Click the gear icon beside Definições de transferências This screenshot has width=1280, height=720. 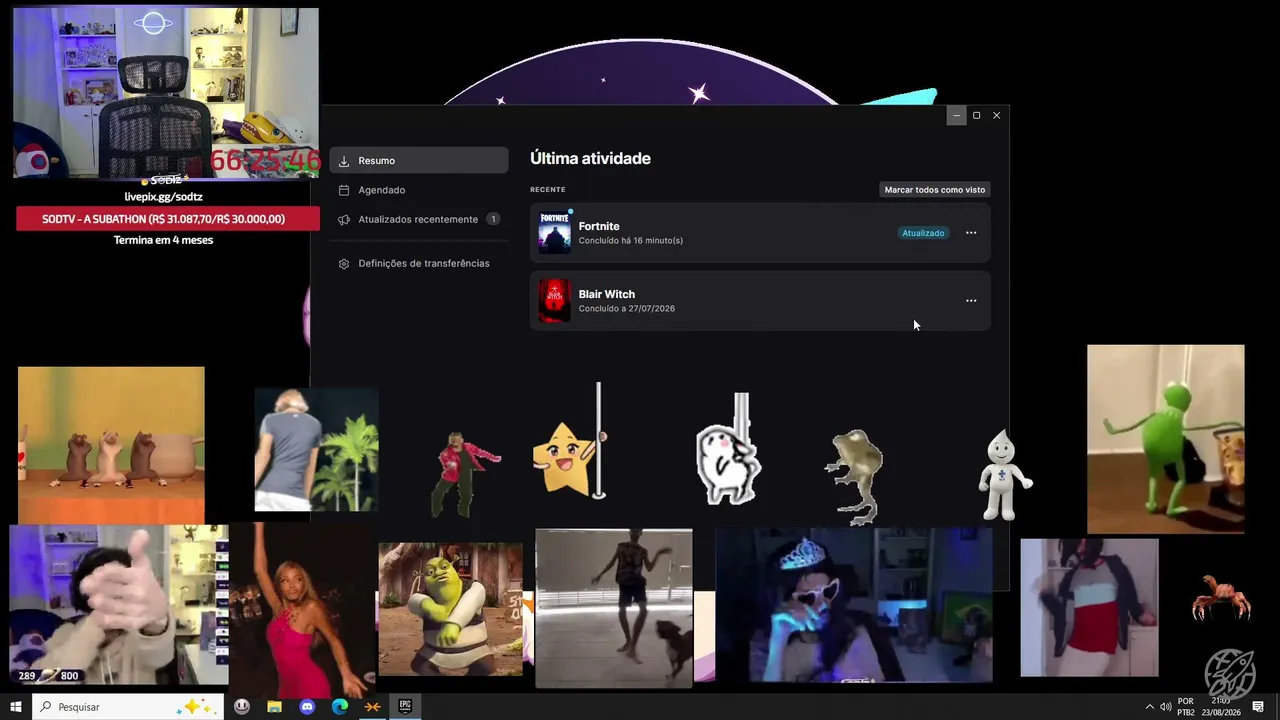click(x=344, y=264)
